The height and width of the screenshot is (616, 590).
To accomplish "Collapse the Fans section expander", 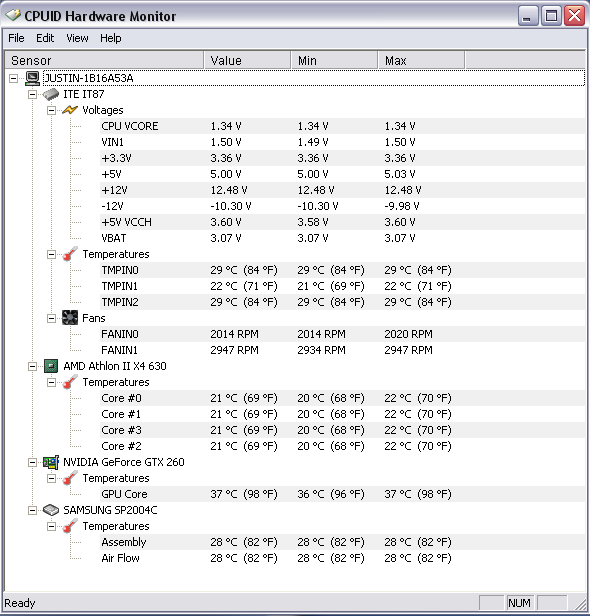I will pyautogui.click(x=51, y=318).
